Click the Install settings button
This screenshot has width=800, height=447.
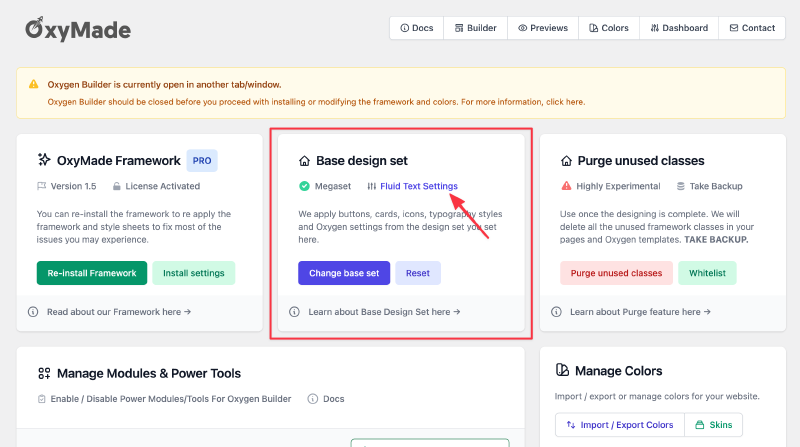tap(194, 273)
